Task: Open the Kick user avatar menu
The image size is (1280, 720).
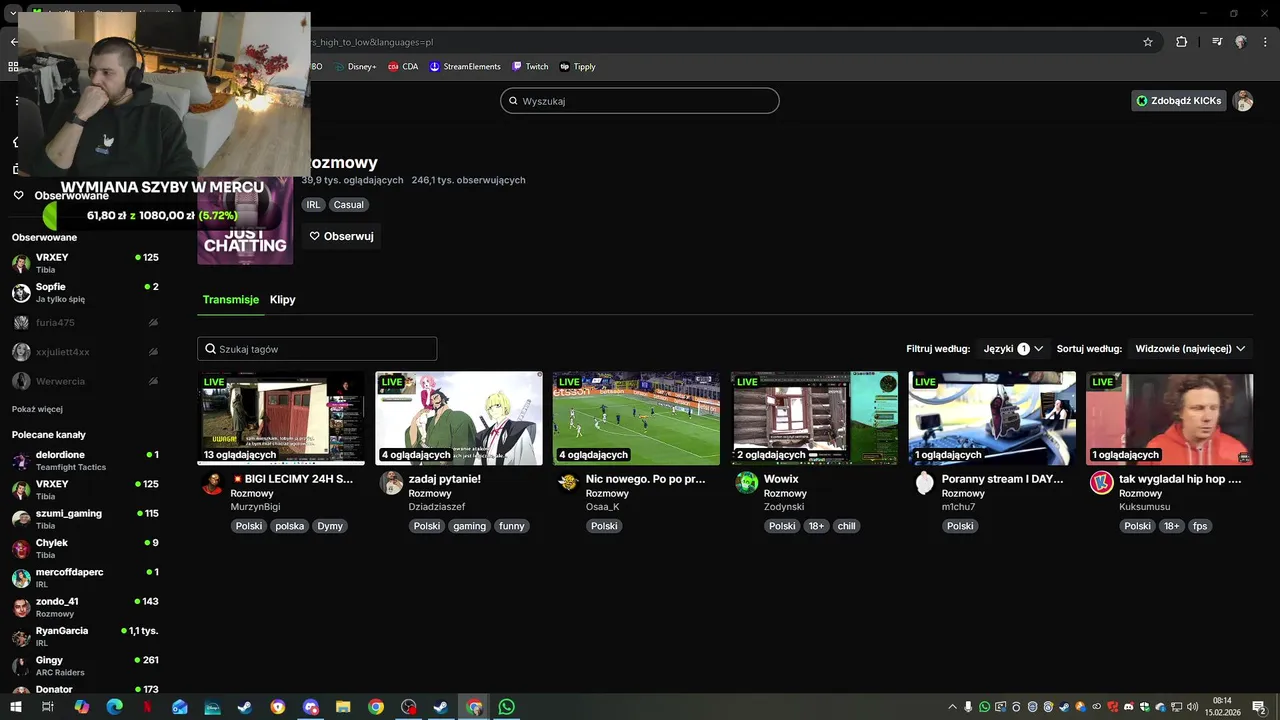Action: [x=1243, y=101]
